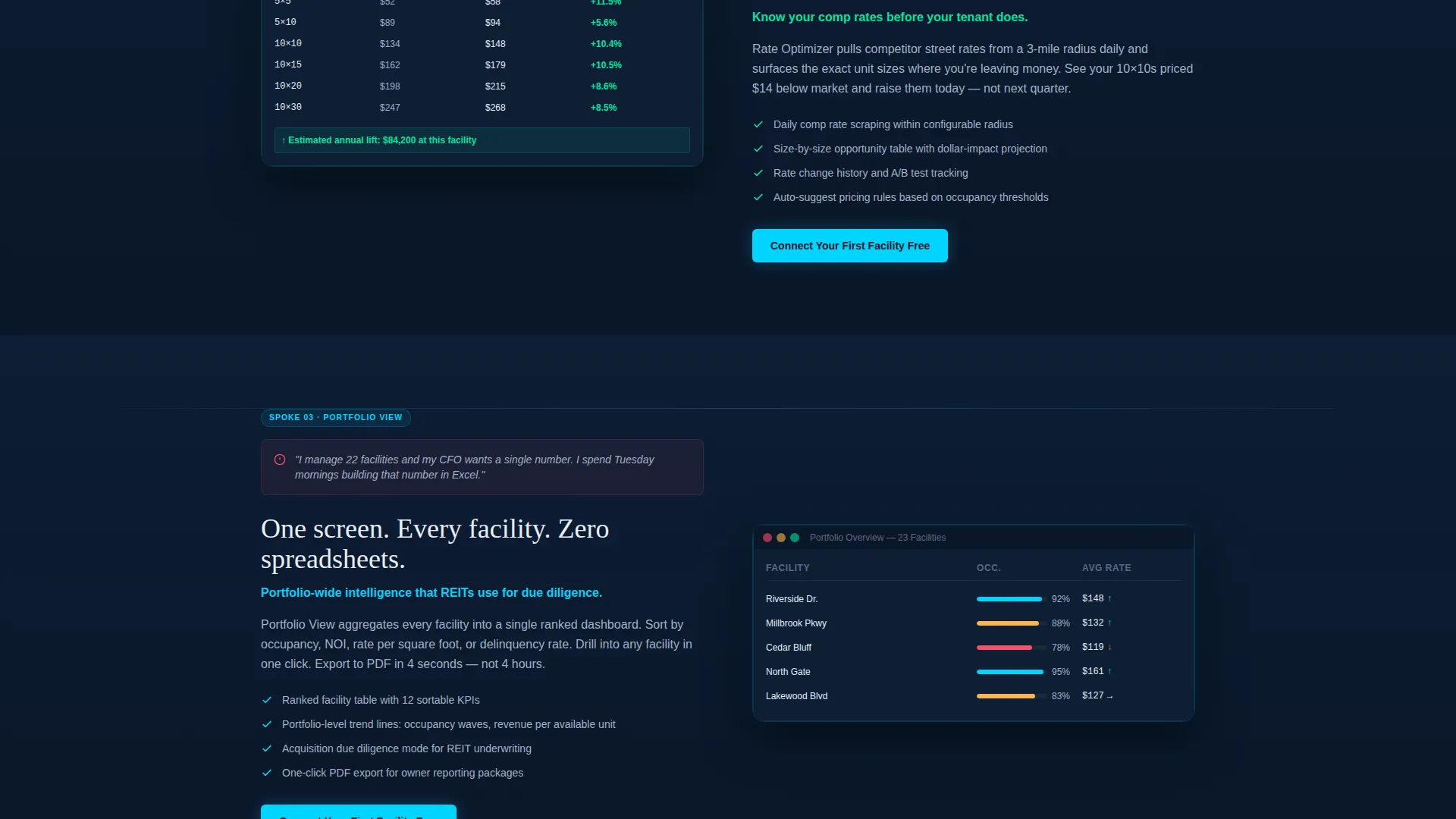Click the $134 current rate cell
Screen dimensions: 1456x819
(x=390, y=44)
